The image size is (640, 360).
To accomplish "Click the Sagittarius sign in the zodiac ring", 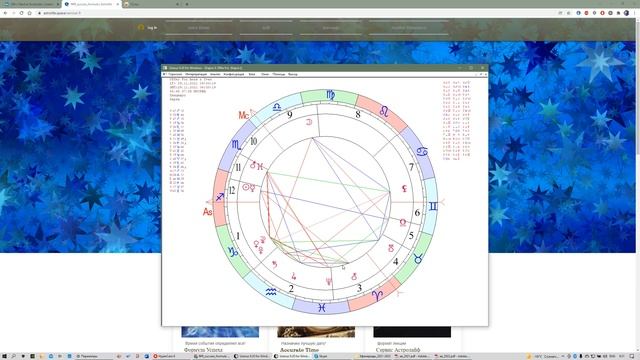I will (x=220, y=197).
